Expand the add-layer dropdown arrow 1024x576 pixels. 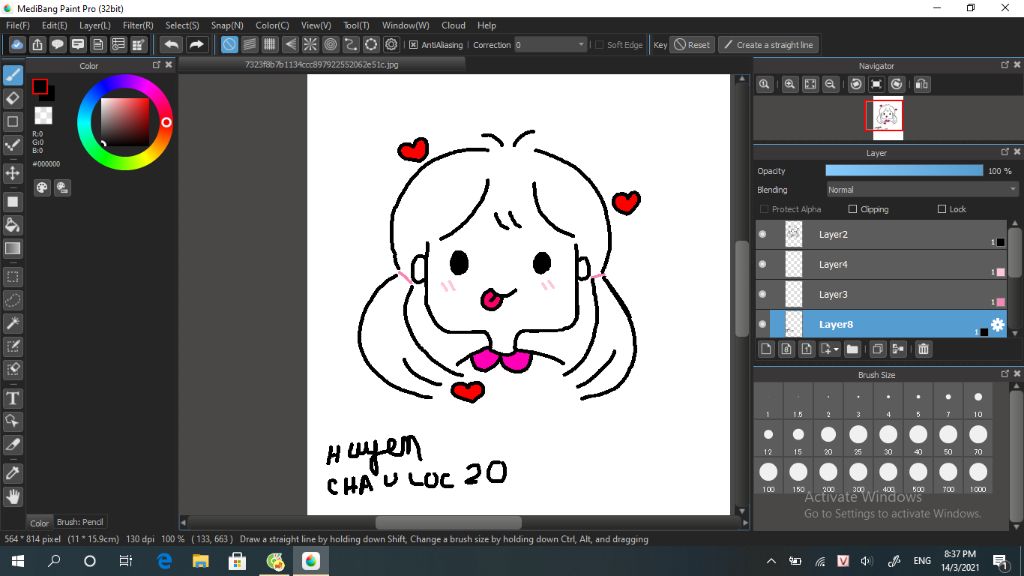click(836, 349)
